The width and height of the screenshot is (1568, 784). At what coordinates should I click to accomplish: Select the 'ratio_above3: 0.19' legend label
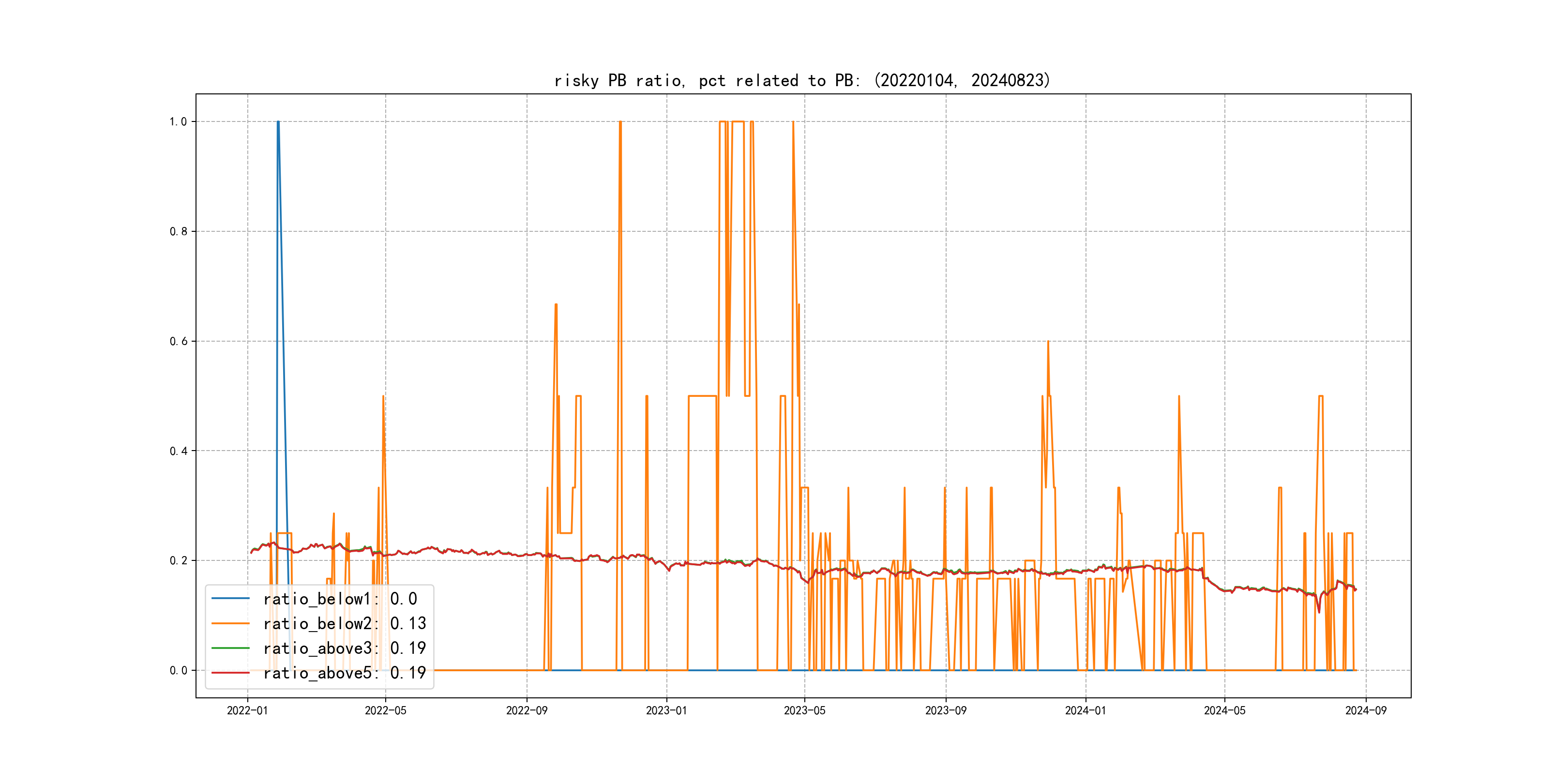point(345,648)
